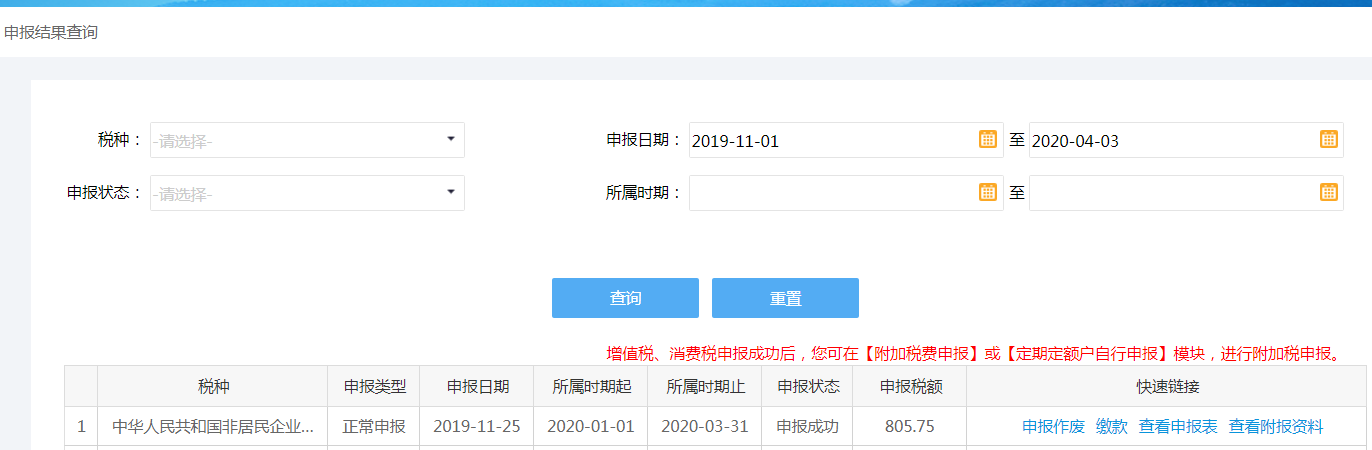Select the 2020-01-01 cell
1372x450 pixels.
tap(591, 427)
